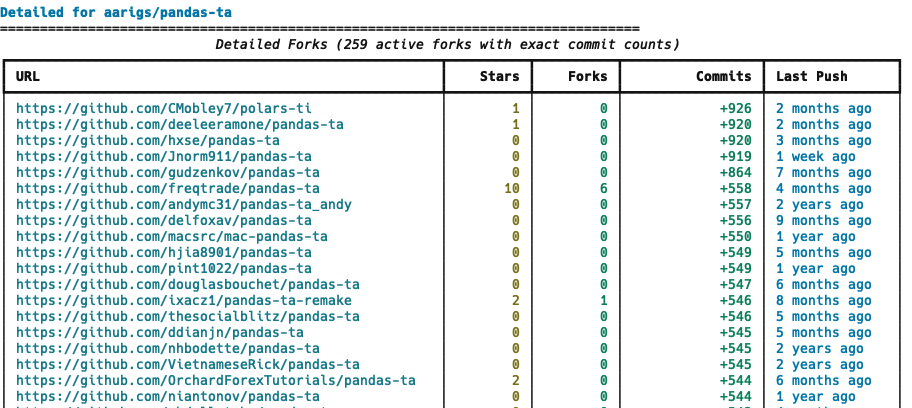Click the URL column header
The height and width of the screenshot is (408, 912).
28,76
